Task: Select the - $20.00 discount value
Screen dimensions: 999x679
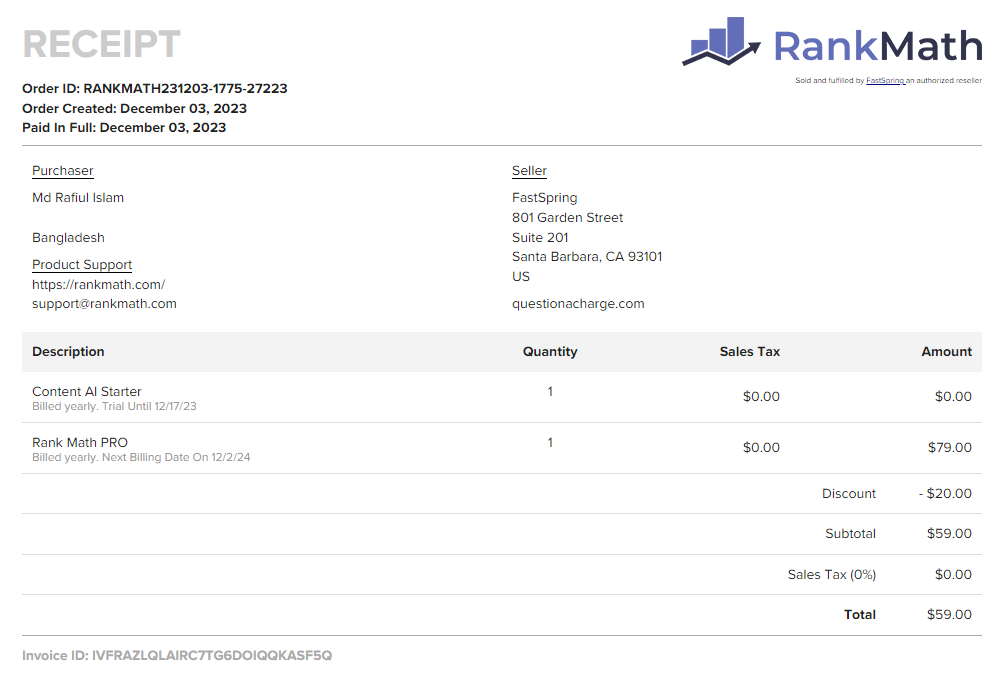Action: coord(945,494)
